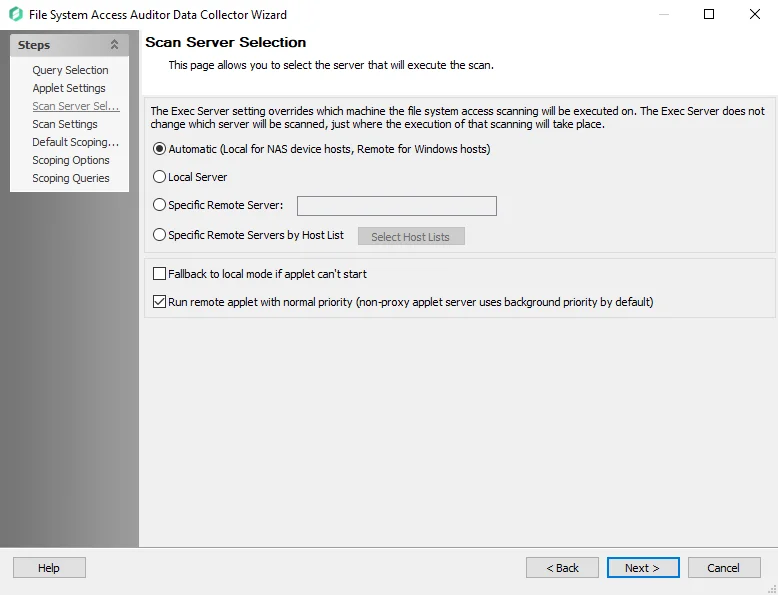Click the Help button
The height and width of the screenshot is (595, 778).
tap(49, 568)
